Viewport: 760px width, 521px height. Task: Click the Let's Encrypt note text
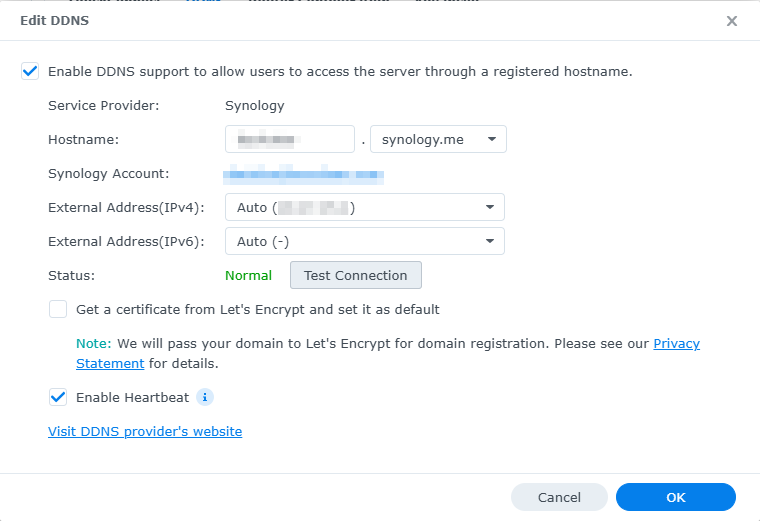pyautogui.click(x=360, y=343)
